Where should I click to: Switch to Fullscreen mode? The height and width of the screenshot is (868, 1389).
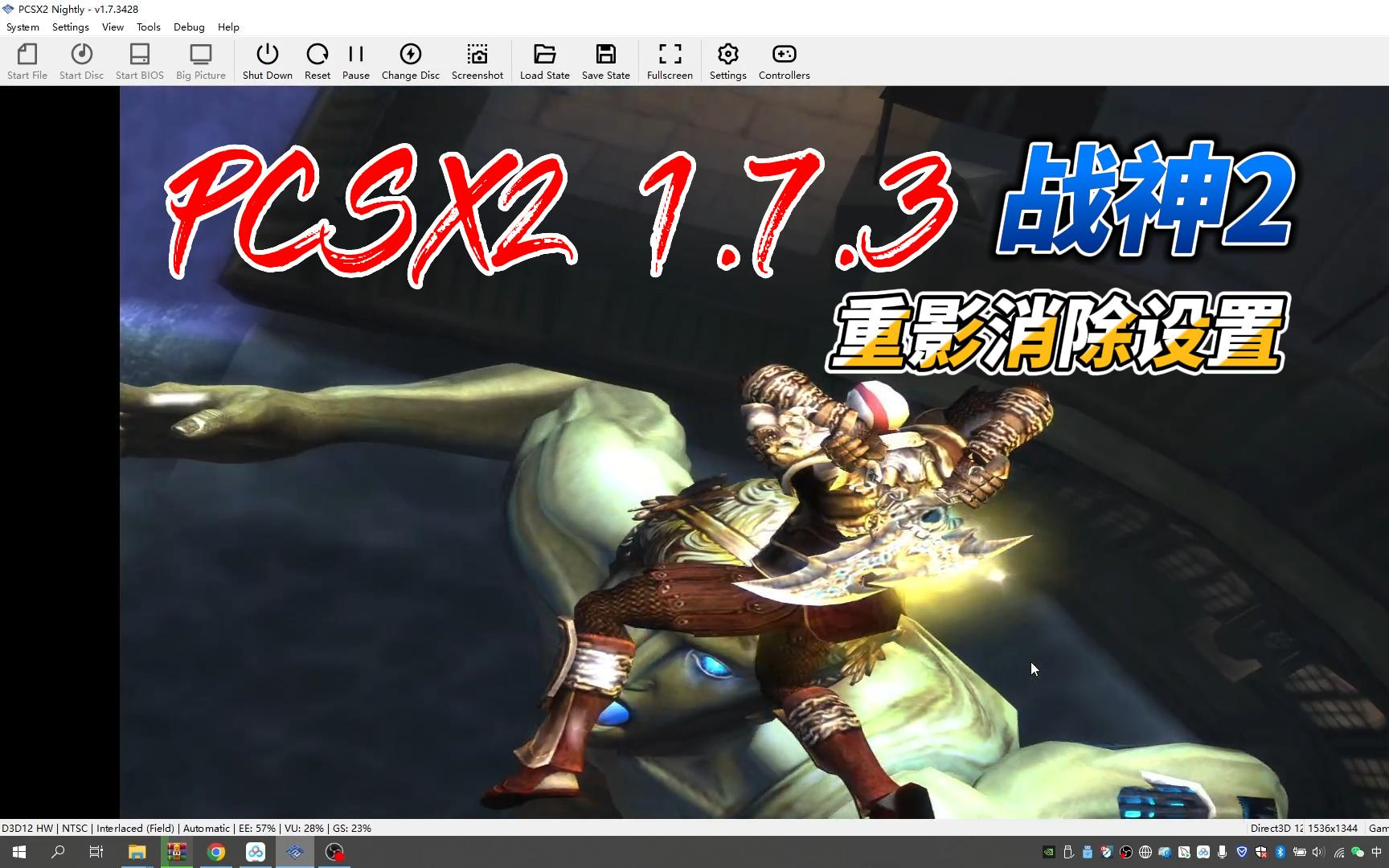point(670,62)
